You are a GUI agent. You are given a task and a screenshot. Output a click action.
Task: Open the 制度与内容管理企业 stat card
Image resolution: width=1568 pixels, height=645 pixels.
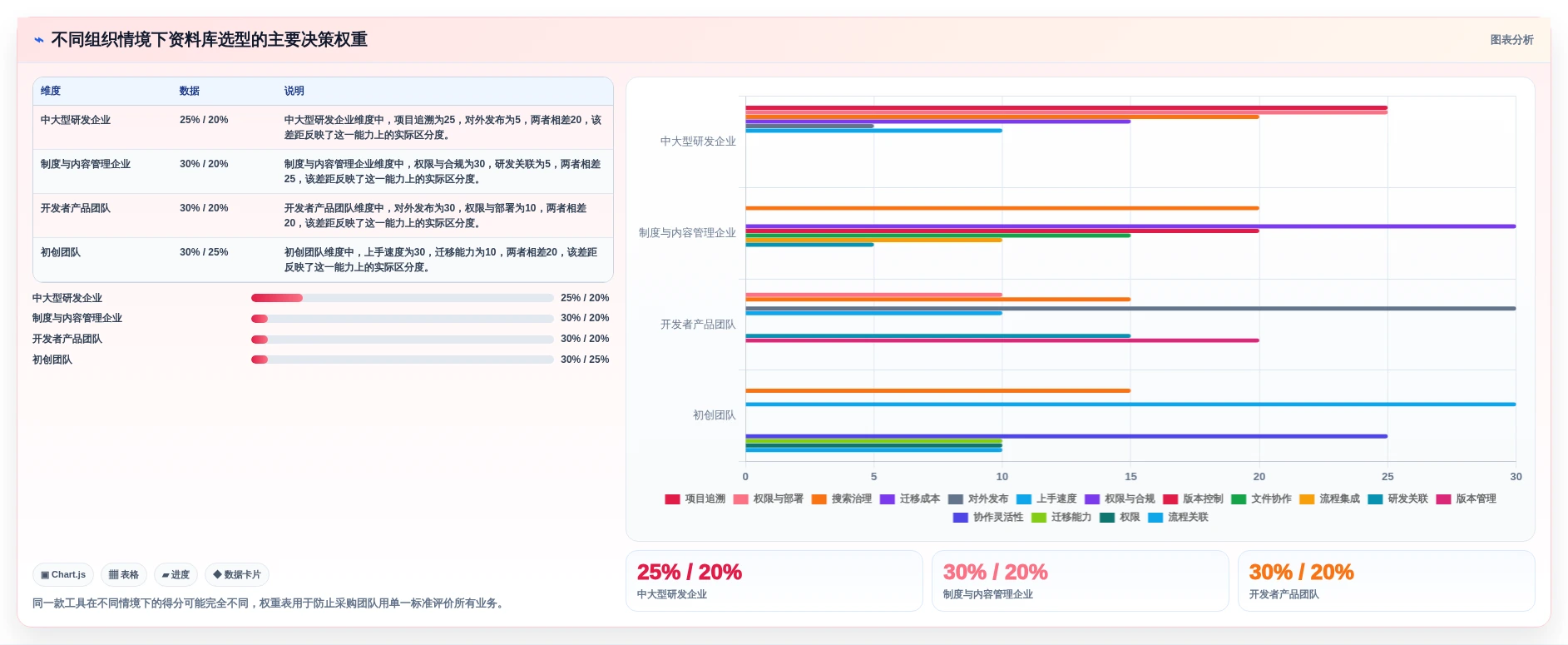pos(1081,581)
